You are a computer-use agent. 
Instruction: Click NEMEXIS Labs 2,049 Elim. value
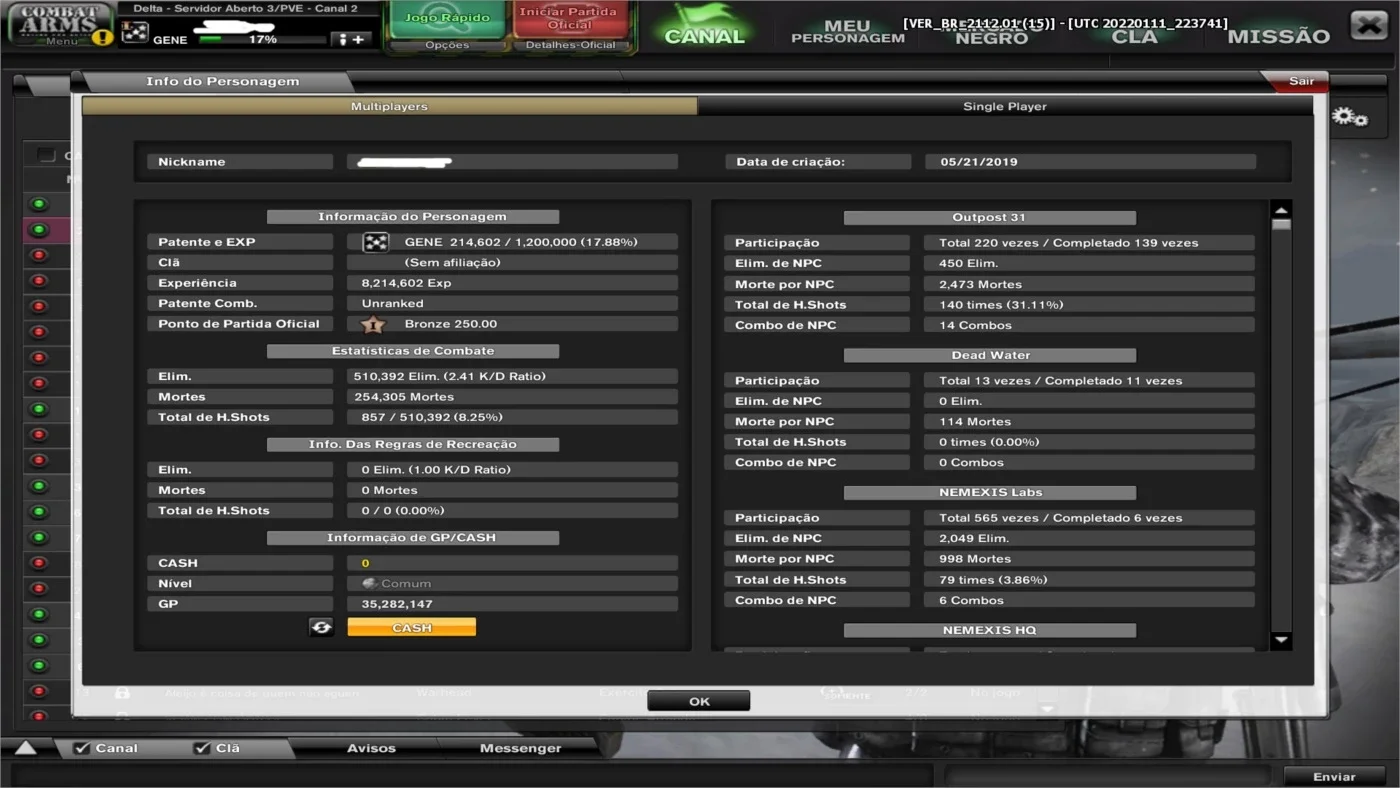[x=1090, y=538]
